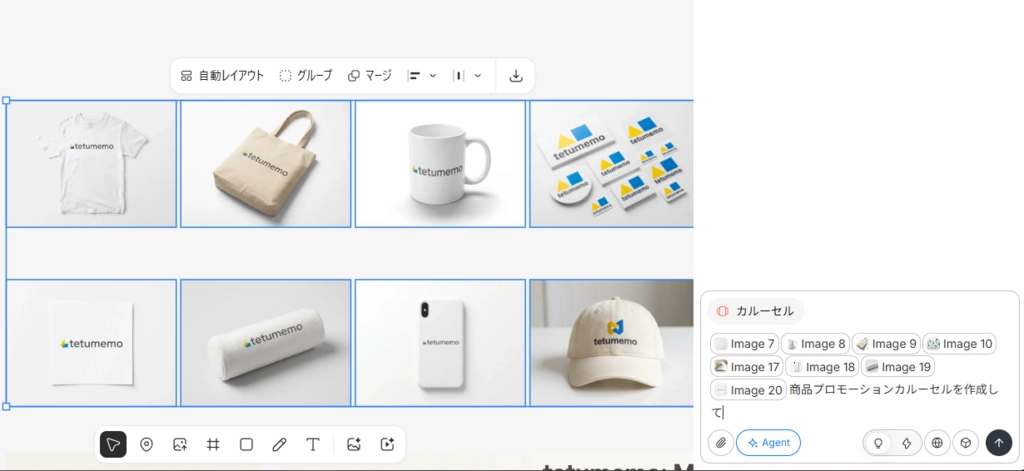Select the Text tool
Screen dimensions: 1024x471
pos(313,445)
